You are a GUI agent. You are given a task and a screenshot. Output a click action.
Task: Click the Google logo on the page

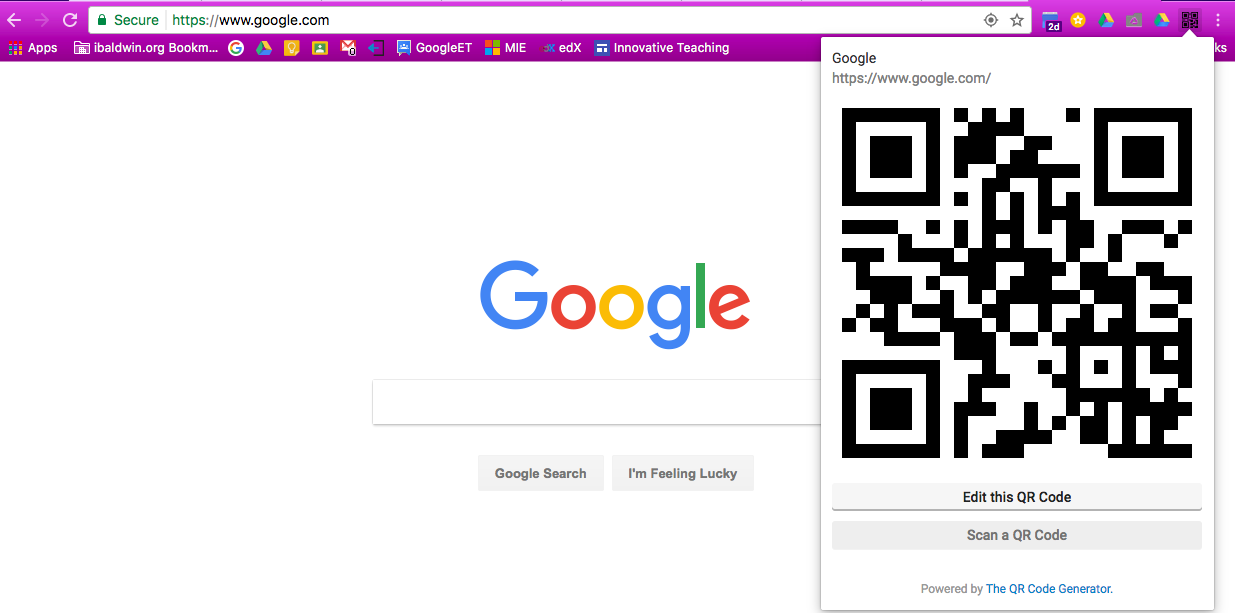(x=615, y=305)
